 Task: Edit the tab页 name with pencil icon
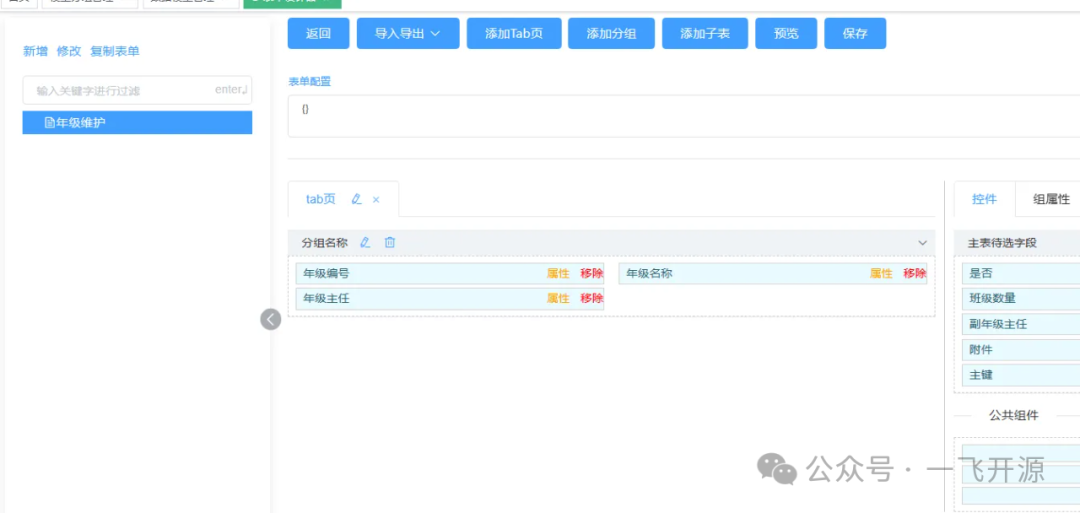(x=356, y=199)
